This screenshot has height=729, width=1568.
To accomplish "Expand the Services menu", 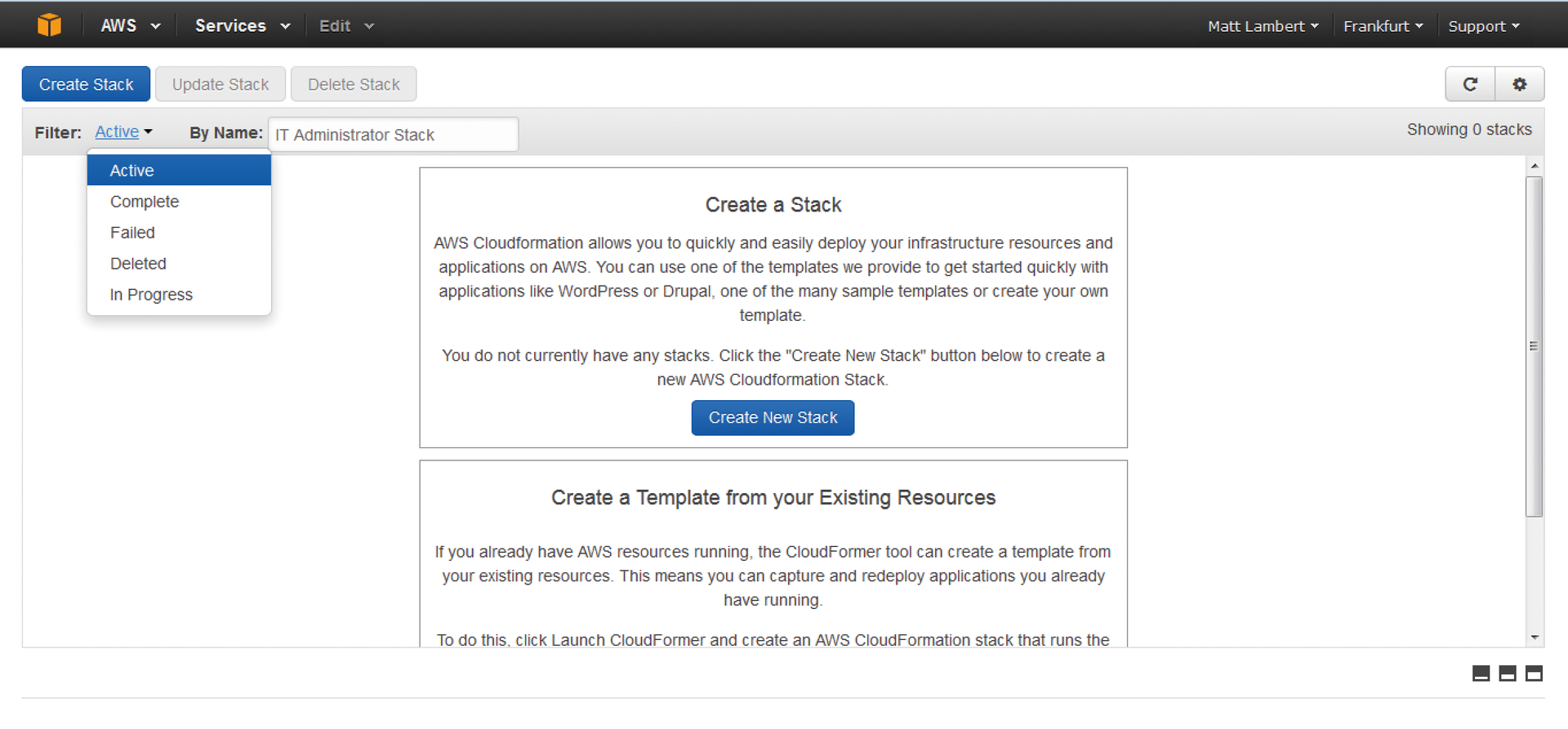I will (x=243, y=25).
